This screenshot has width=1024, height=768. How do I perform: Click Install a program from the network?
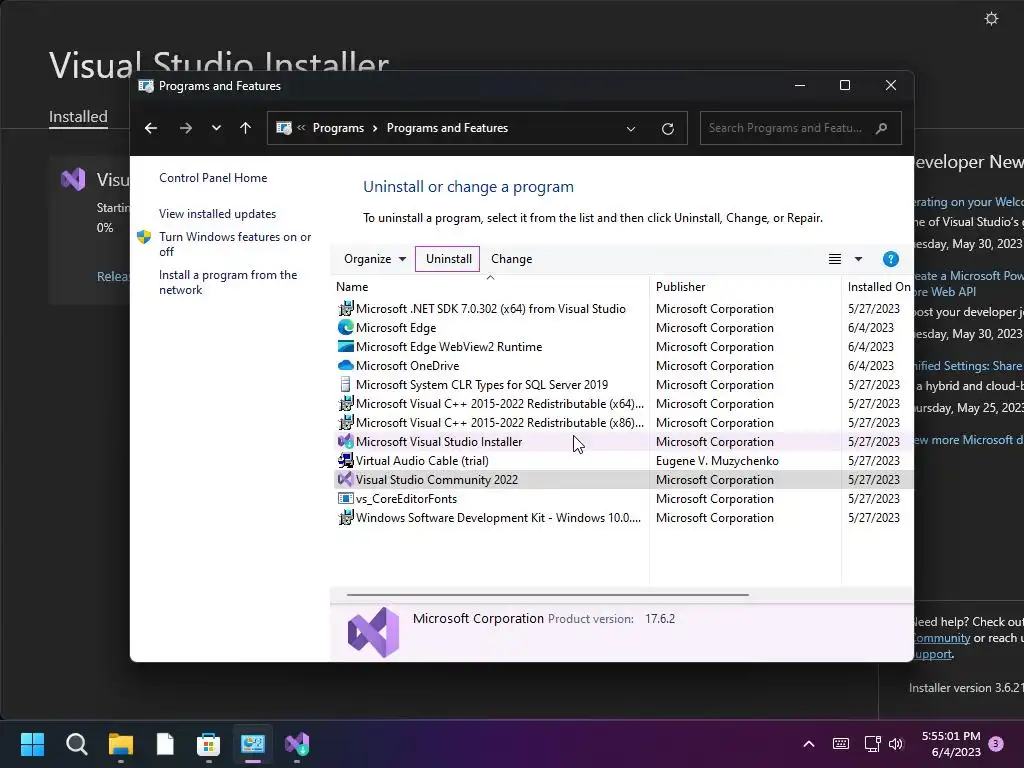228,282
